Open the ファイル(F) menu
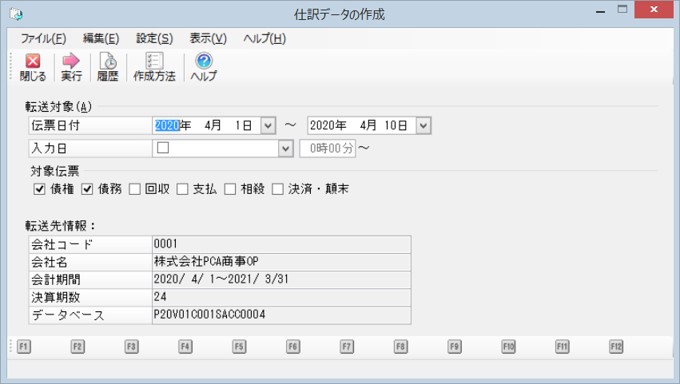Screen dimensions: 680x384 [x=43, y=39]
